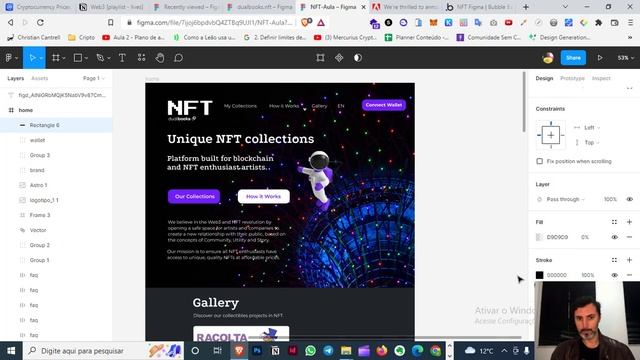Image resolution: width=640 pixels, height=360 pixels.
Task: Toggle visibility of 000000 stroke
Action: point(614,275)
